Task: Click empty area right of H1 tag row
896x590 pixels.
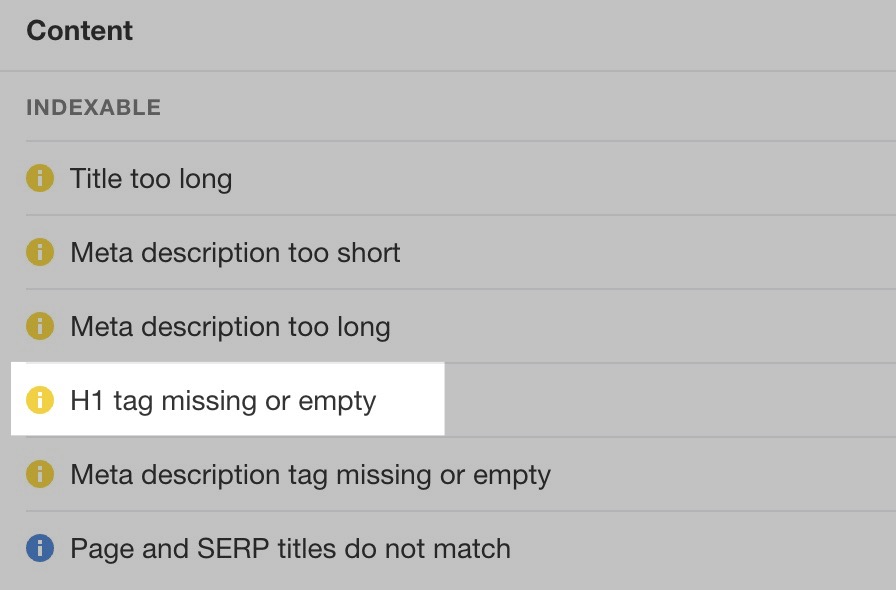Action: pyautogui.click(x=669, y=400)
